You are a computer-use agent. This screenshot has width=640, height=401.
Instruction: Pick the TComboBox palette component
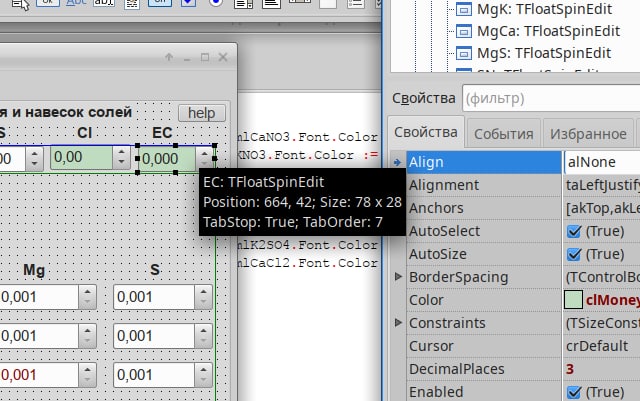click(x=271, y=4)
